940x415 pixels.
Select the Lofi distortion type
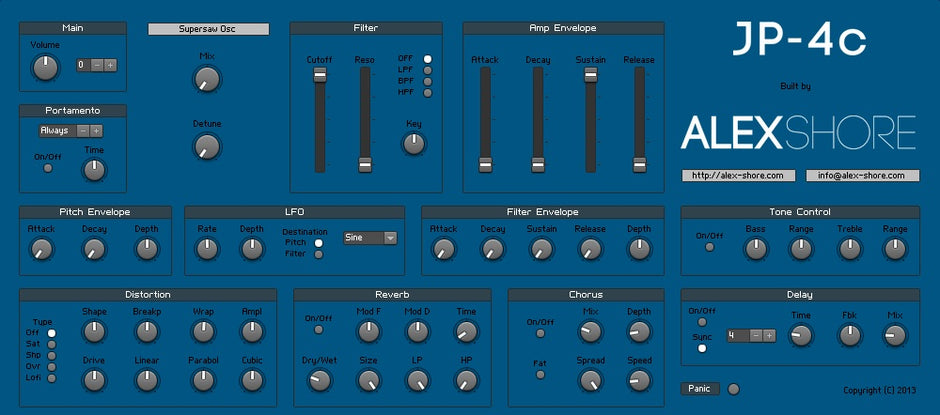[52, 378]
